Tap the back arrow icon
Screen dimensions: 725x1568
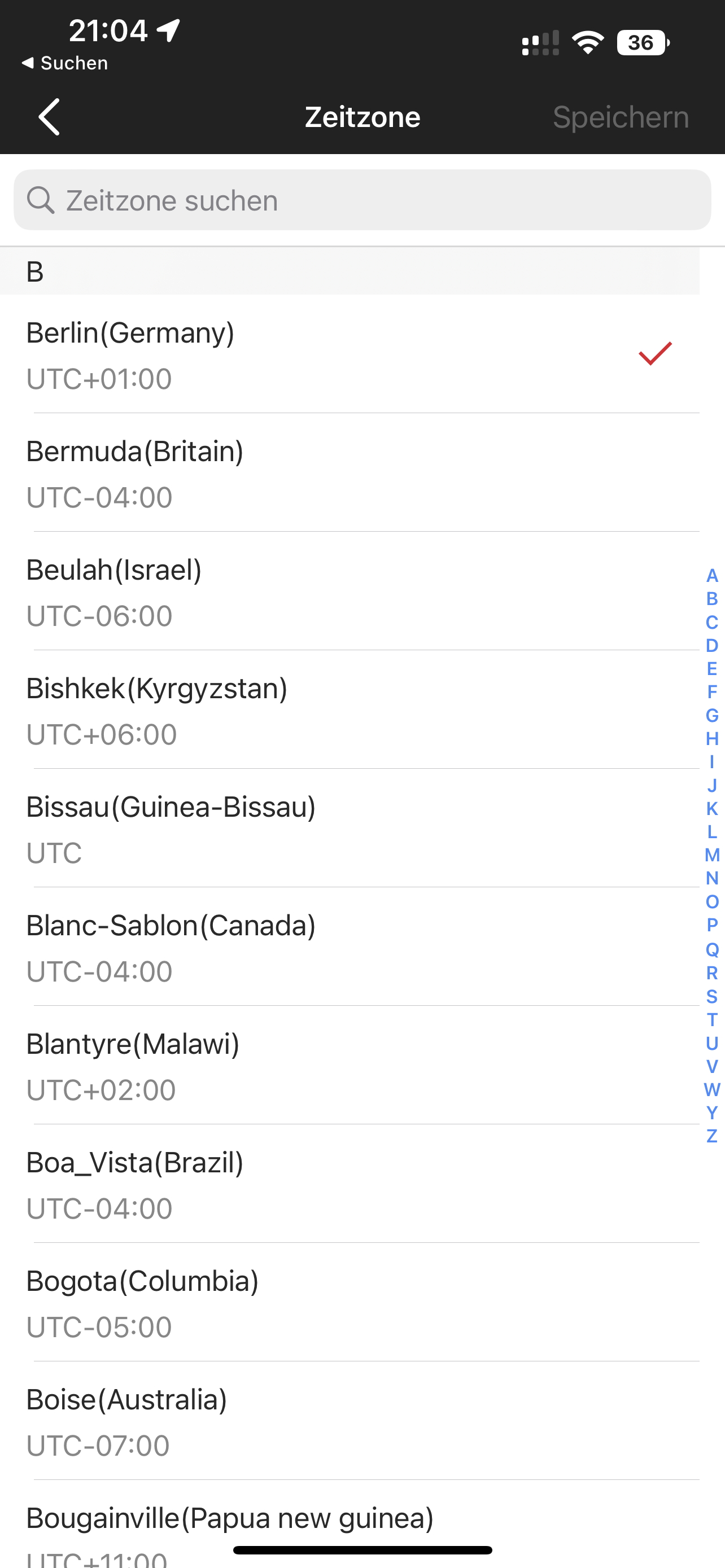(49, 117)
